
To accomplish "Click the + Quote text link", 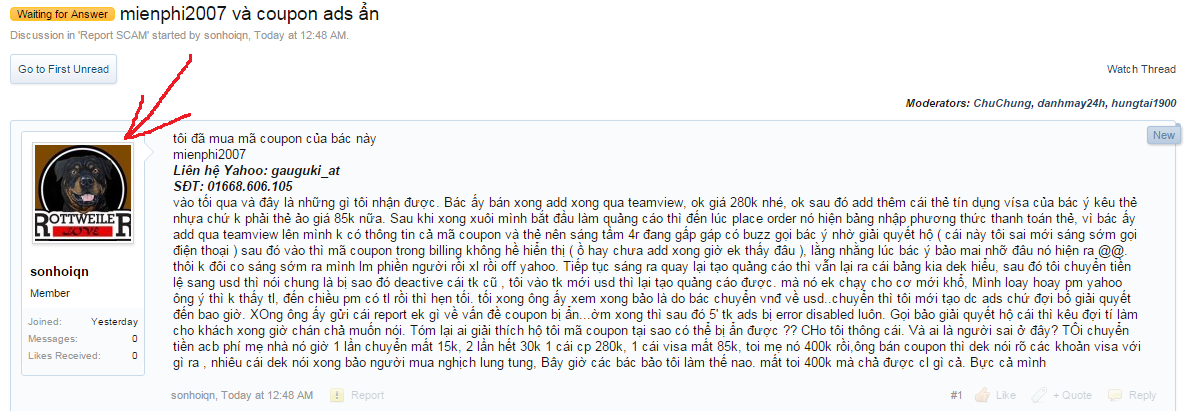I will 1072,395.
